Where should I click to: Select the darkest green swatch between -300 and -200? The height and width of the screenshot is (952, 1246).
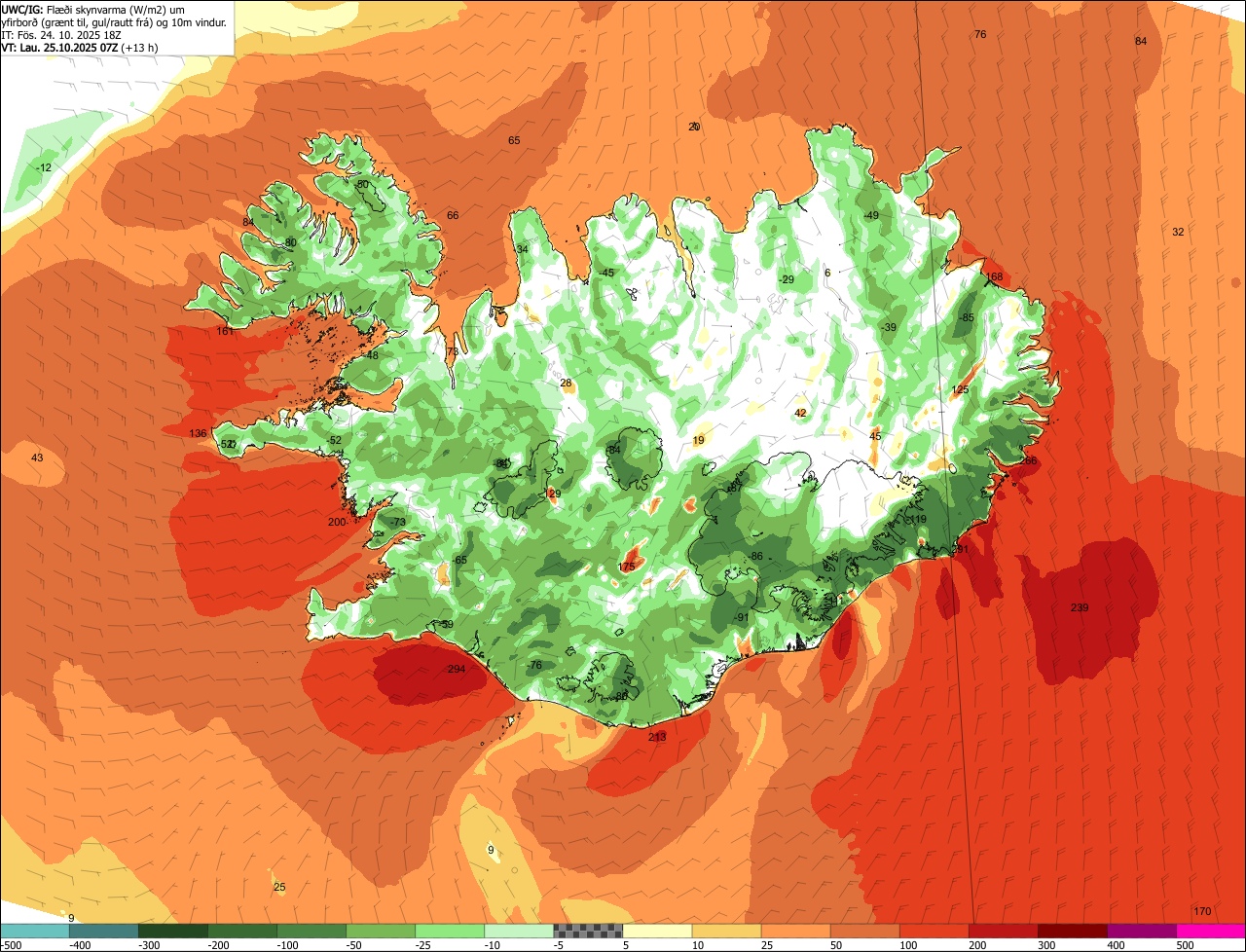coord(172,930)
